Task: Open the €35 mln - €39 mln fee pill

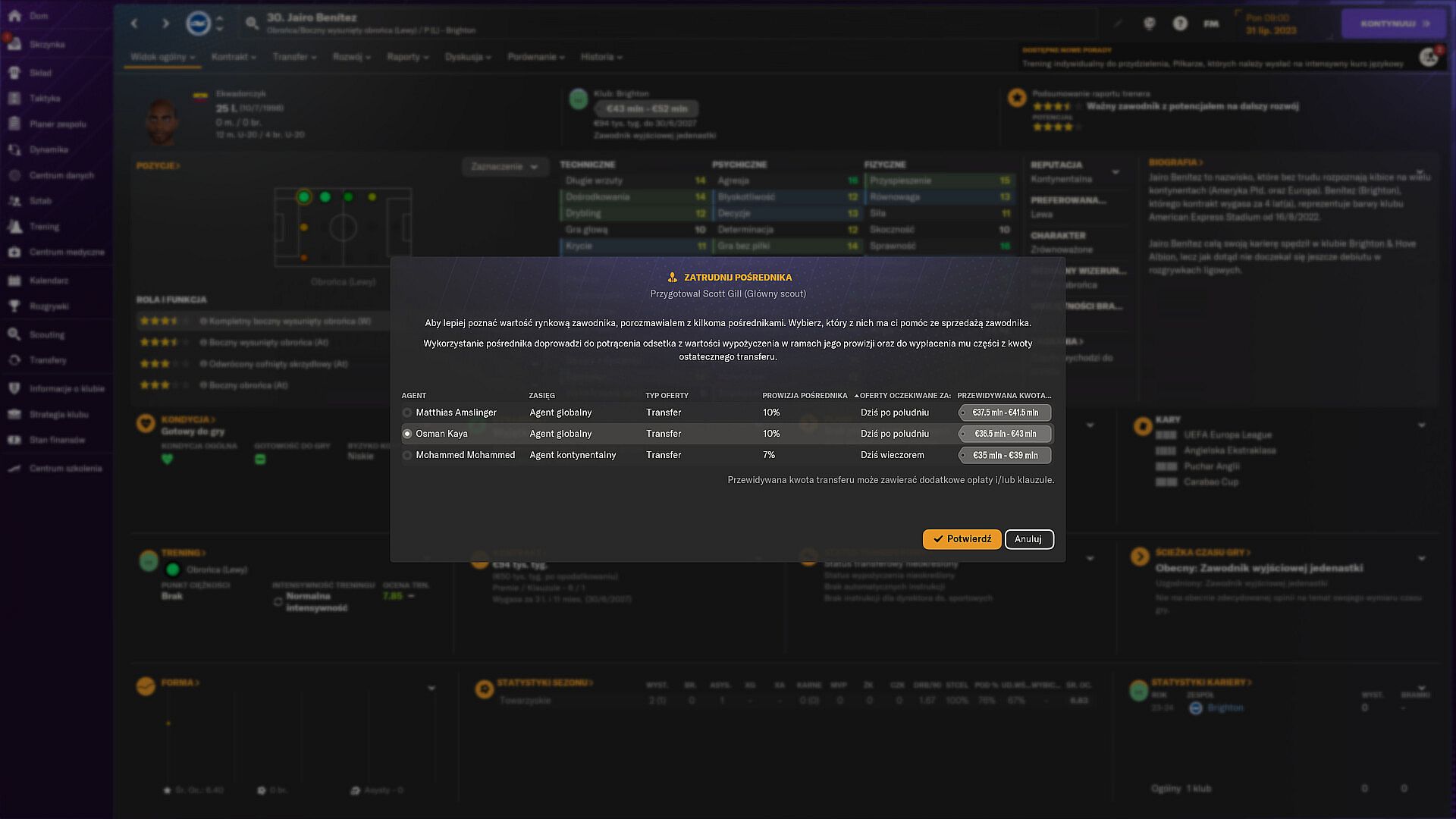Action: [1004, 455]
